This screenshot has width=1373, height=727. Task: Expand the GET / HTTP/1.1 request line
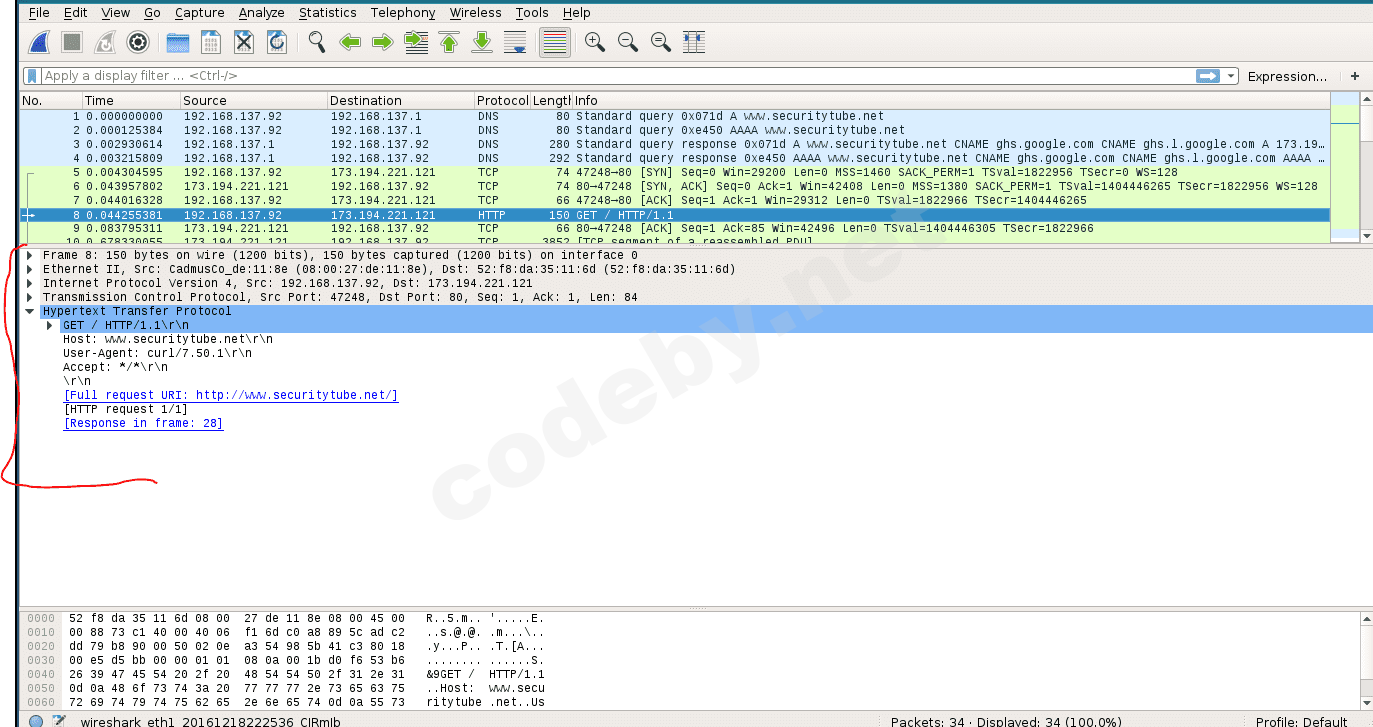pos(51,325)
